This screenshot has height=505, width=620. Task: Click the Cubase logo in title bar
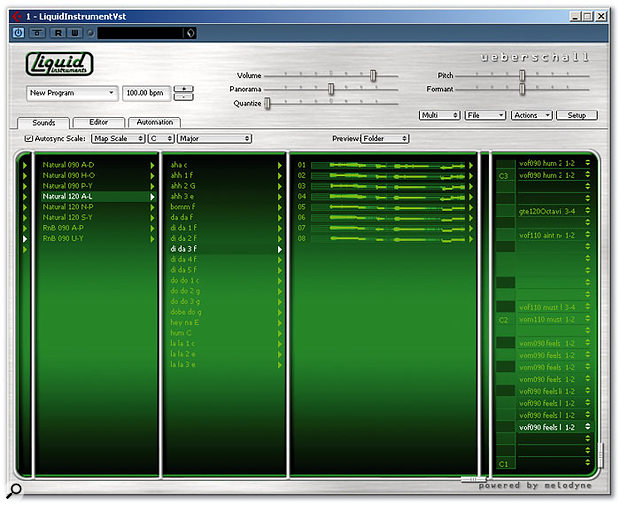point(17,16)
